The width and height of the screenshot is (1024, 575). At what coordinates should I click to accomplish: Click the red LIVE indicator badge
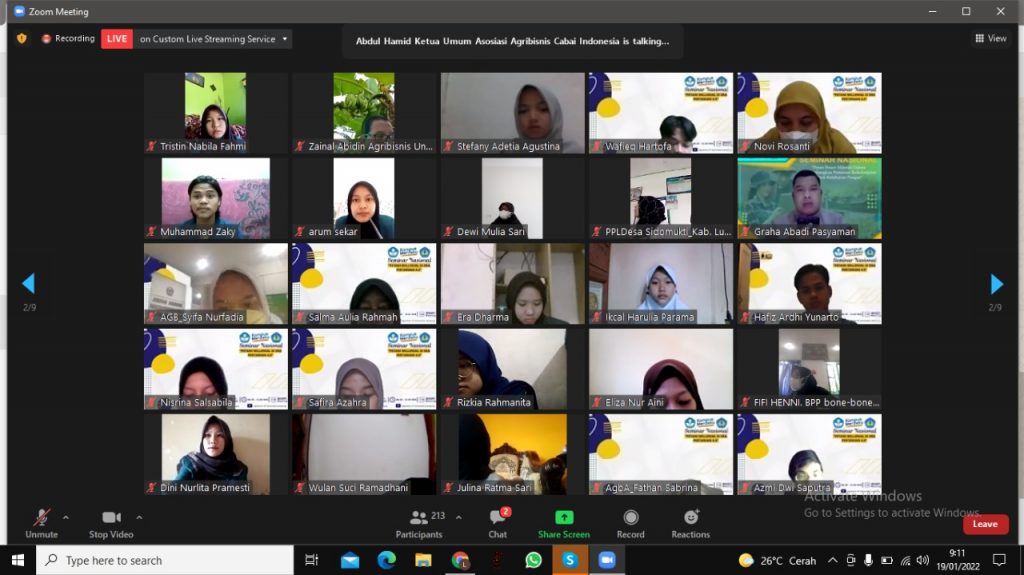(x=117, y=39)
